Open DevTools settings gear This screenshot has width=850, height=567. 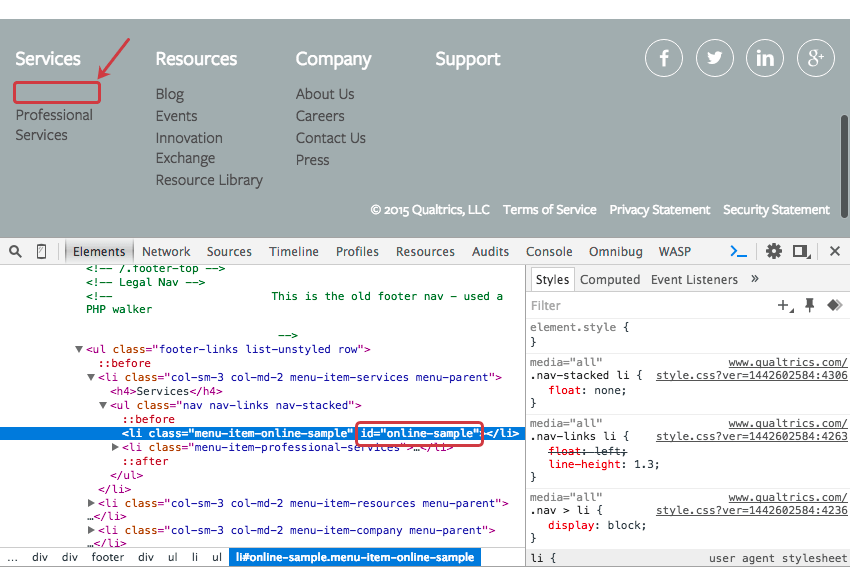tap(773, 251)
